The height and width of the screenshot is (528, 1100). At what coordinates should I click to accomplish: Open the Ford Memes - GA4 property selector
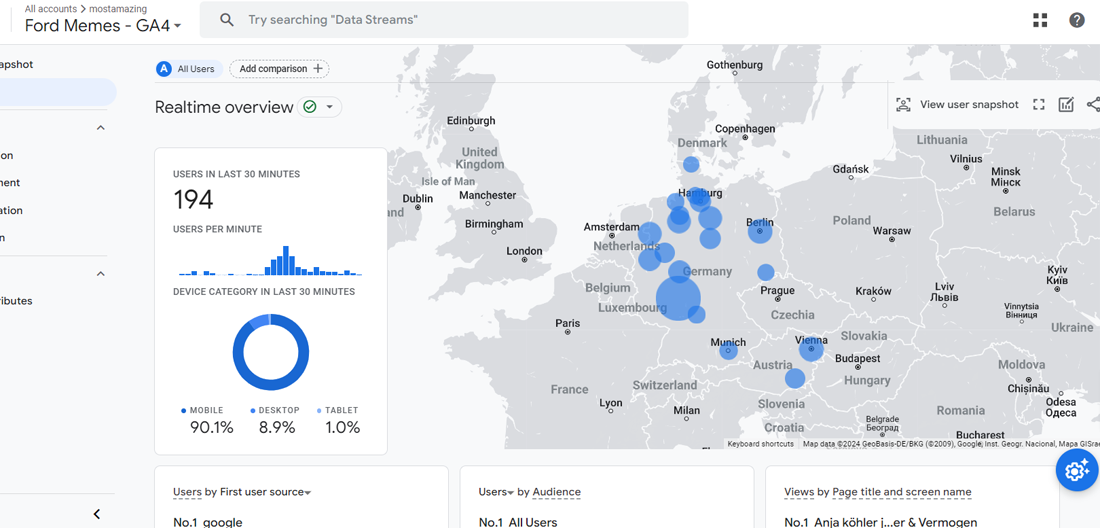point(103,26)
